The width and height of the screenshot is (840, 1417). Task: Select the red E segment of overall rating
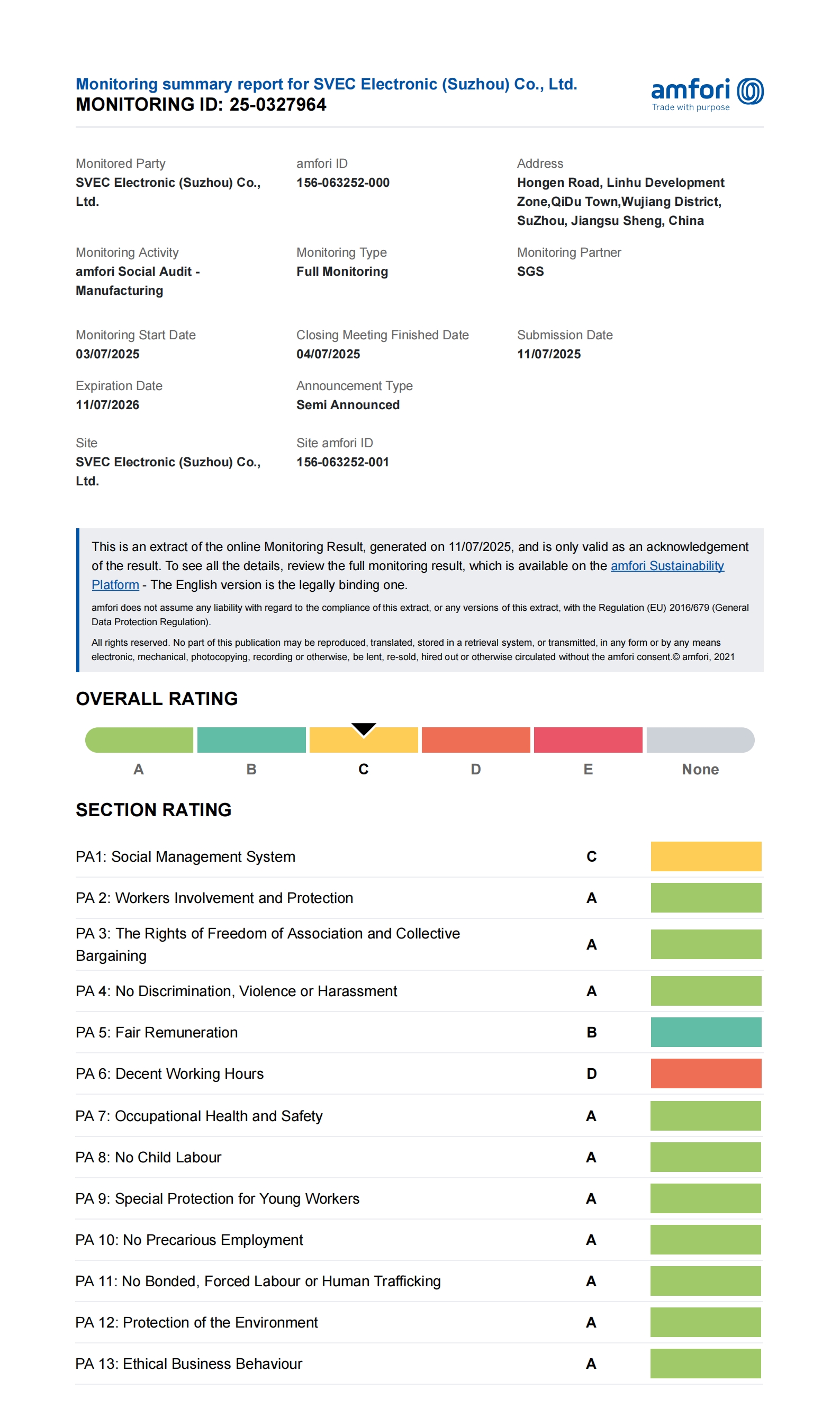pyautogui.click(x=588, y=740)
